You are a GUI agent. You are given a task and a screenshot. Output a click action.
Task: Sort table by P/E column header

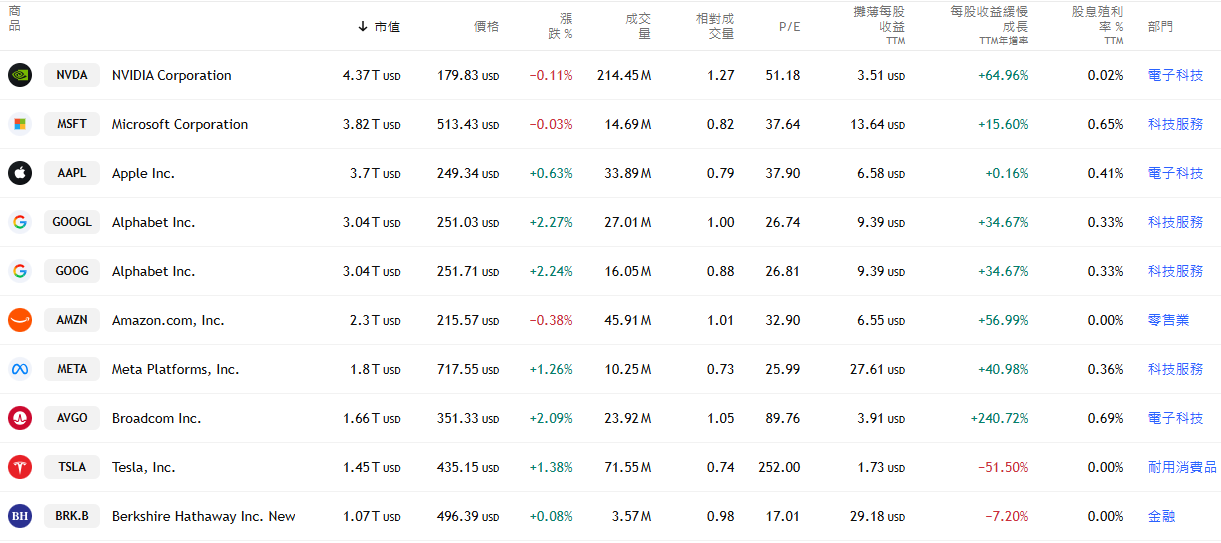pos(789,27)
